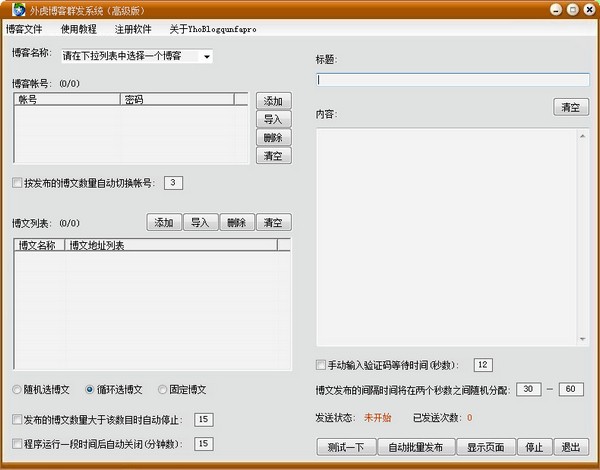Screen dimensions: 600x470
Task: Click 清空 button above content box
Action: coord(571,107)
